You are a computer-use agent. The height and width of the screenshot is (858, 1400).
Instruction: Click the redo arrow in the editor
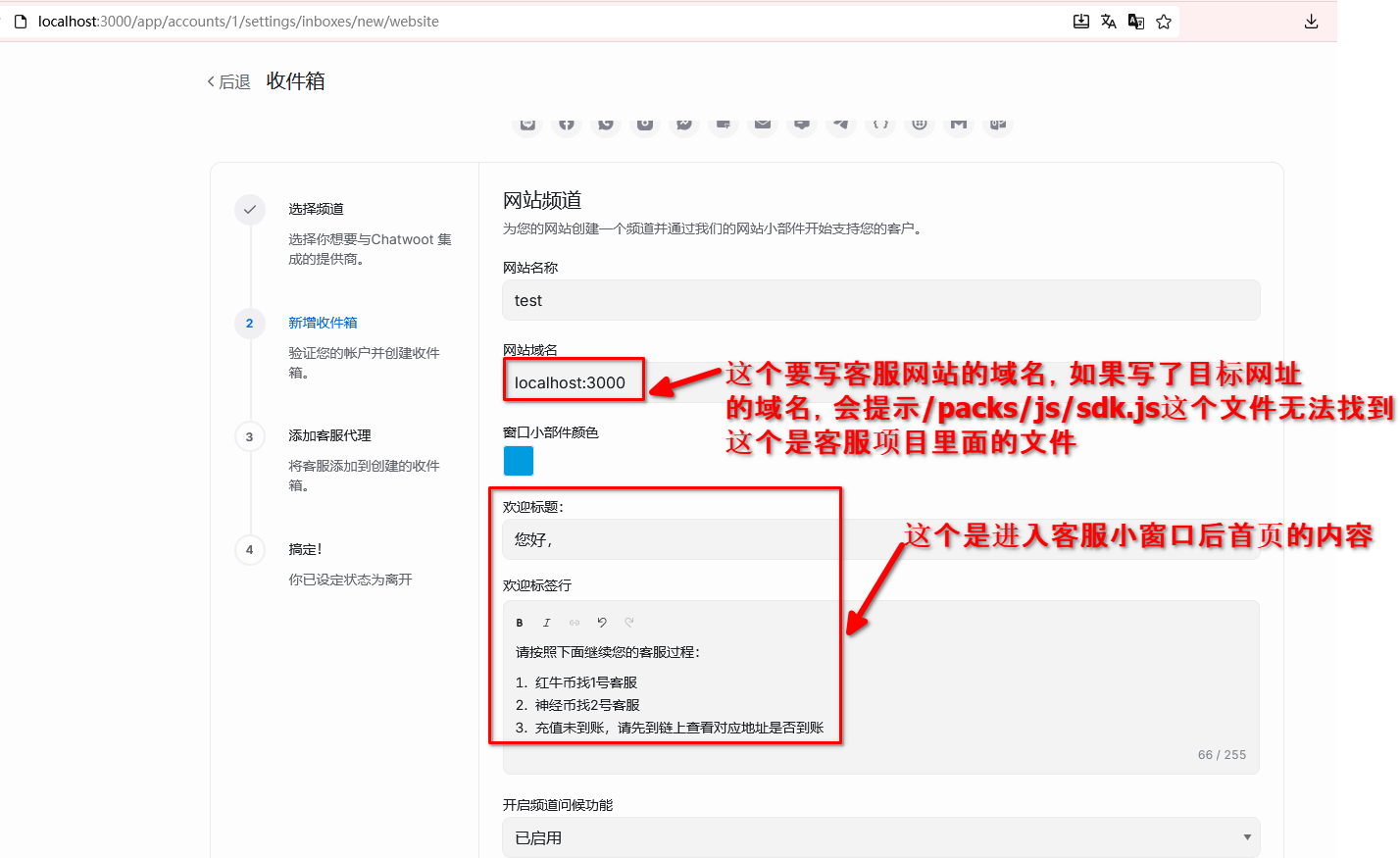coord(629,623)
